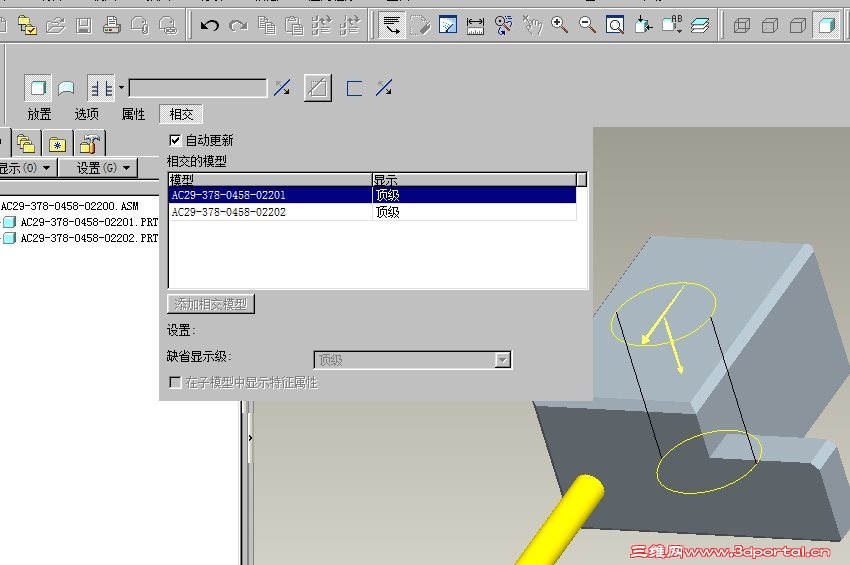This screenshot has height=565, width=850.
Task: Open the 设置(G) dropdown menu
Action: tap(98, 168)
